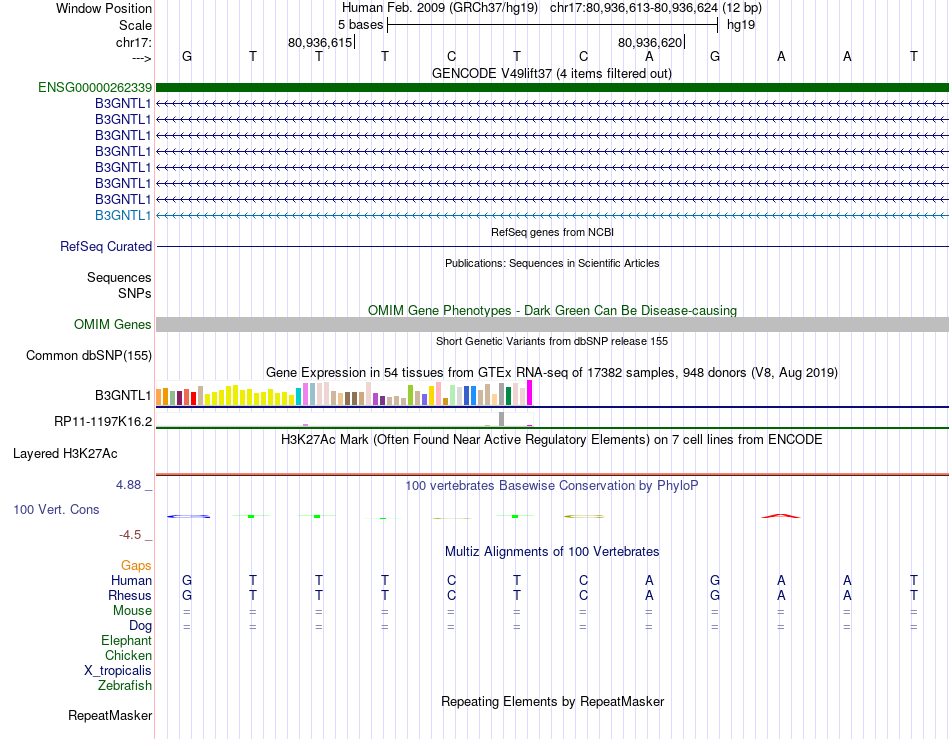
Task: Select the Dog alignment row label
Action: coord(140,626)
